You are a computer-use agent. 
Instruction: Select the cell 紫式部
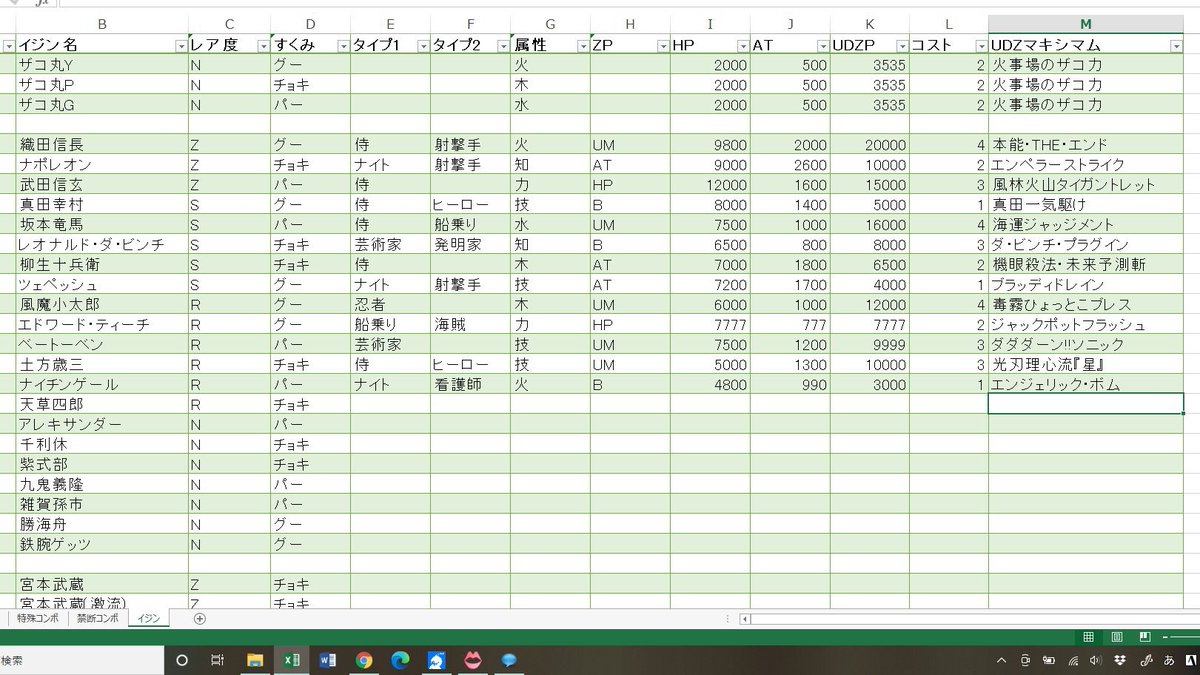[101, 465]
